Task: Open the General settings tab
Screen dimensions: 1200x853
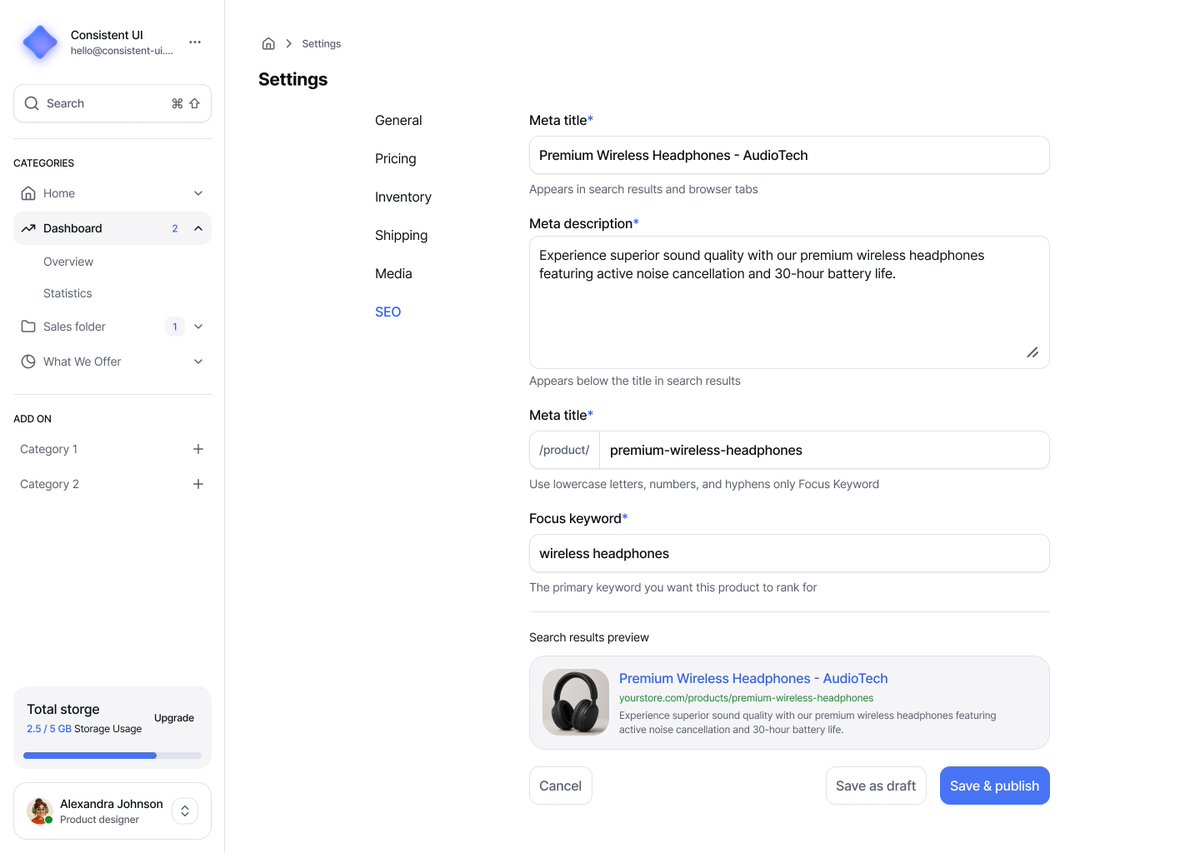Action: pos(398,120)
